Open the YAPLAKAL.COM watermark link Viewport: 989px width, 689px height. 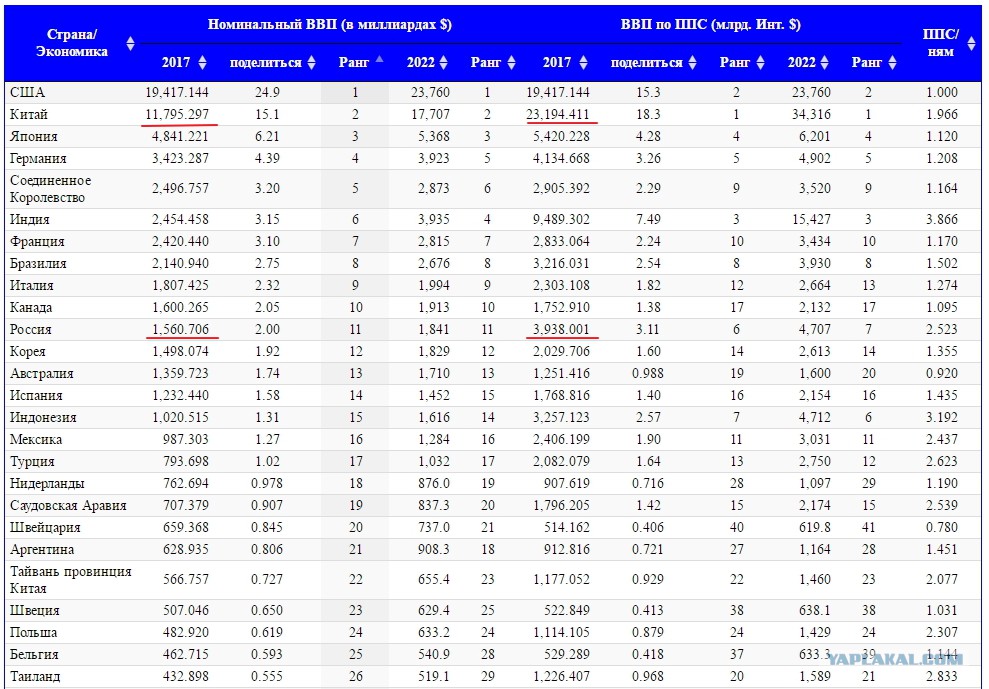[x=896, y=659]
